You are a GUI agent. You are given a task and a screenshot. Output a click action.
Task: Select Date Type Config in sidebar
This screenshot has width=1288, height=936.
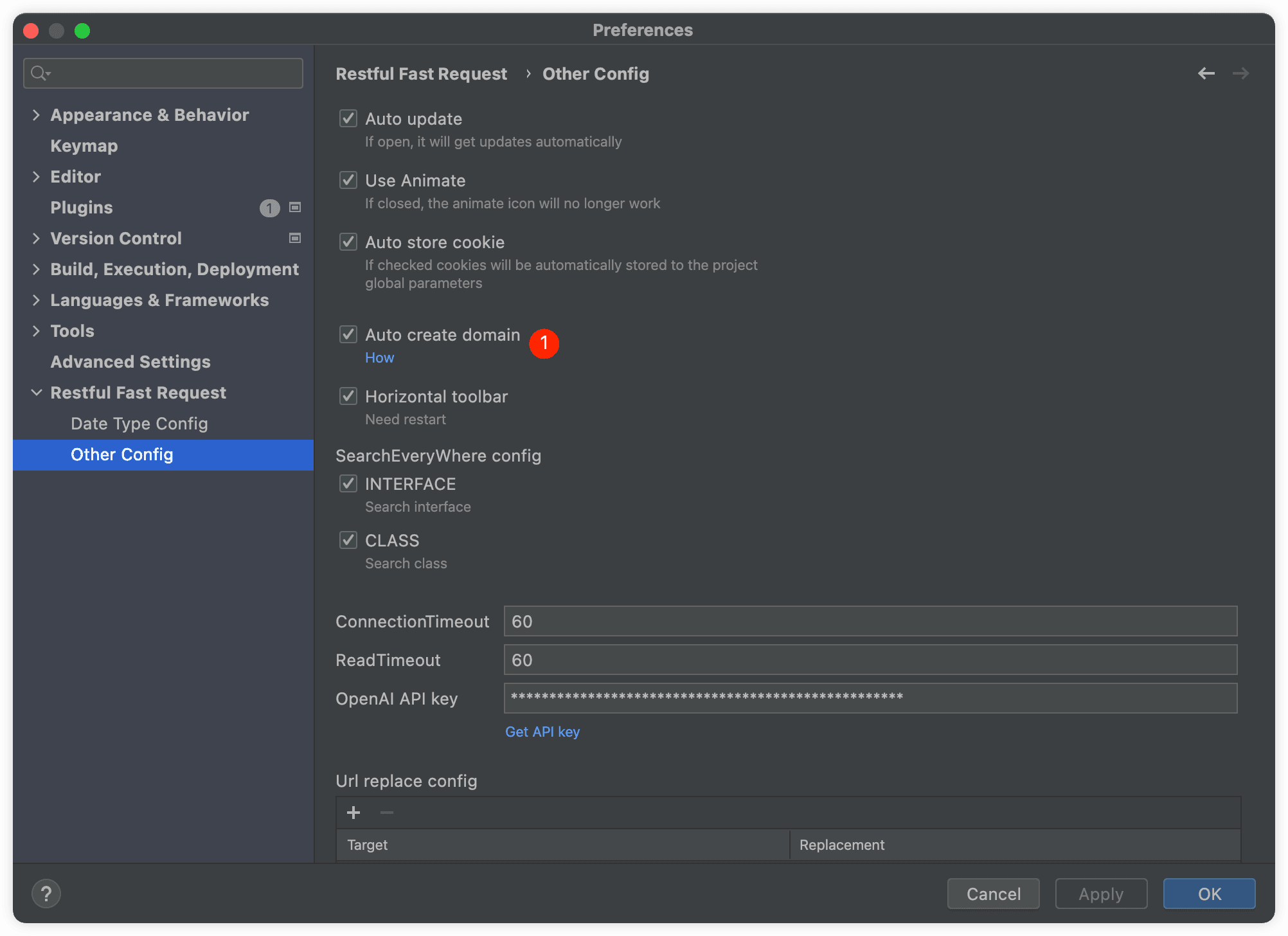(x=139, y=424)
